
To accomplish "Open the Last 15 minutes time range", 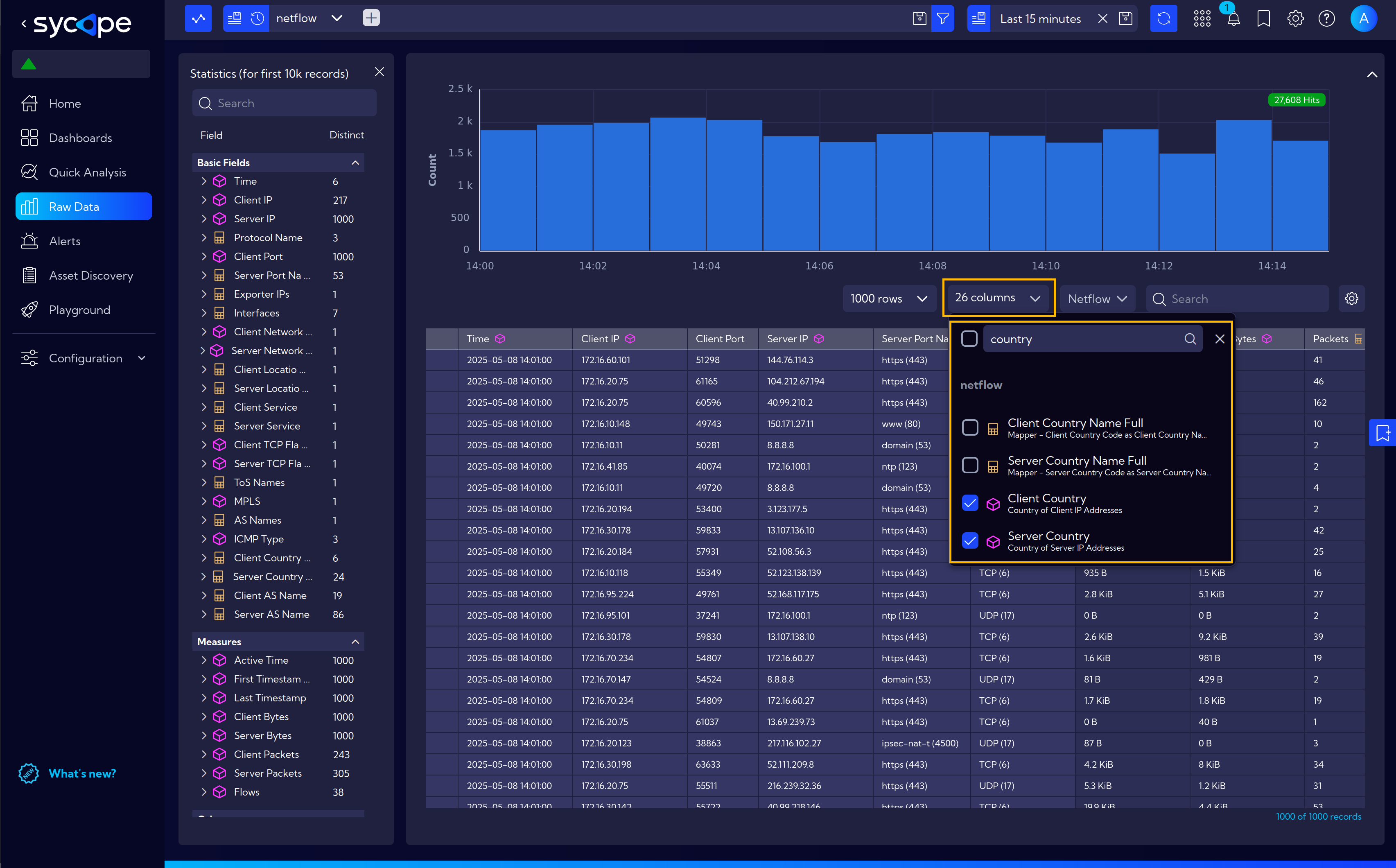I will (x=1040, y=19).
